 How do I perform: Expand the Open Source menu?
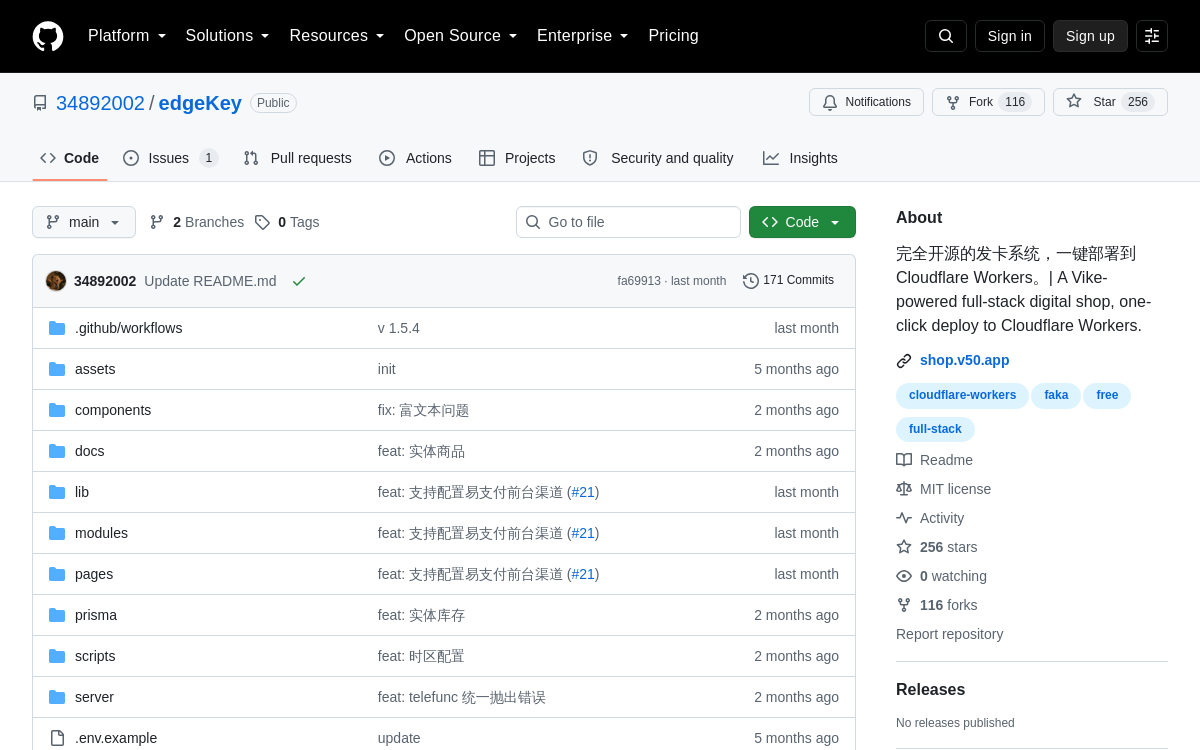[461, 36]
